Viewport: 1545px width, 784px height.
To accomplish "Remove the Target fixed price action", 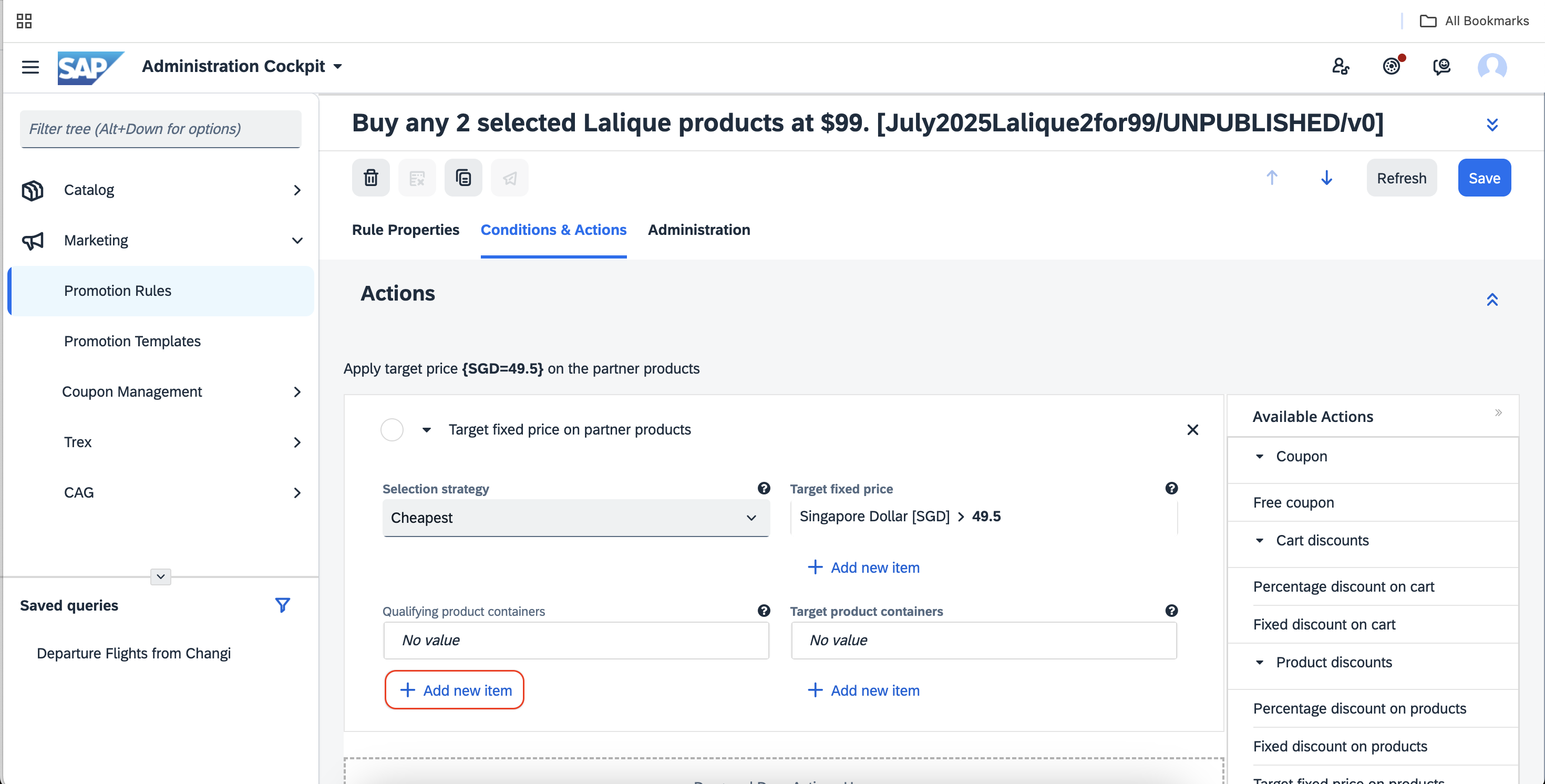I will [x=1192, y=429].
